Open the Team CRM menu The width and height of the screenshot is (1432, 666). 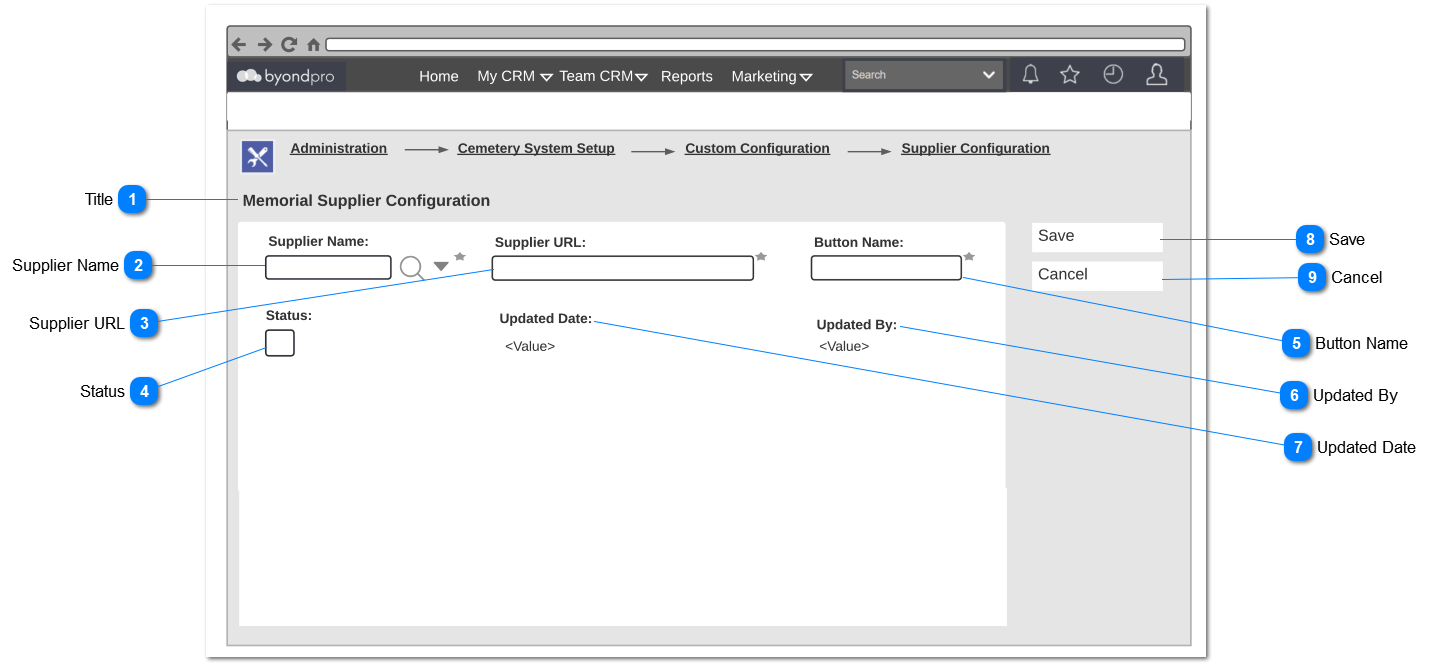[596, 76]
